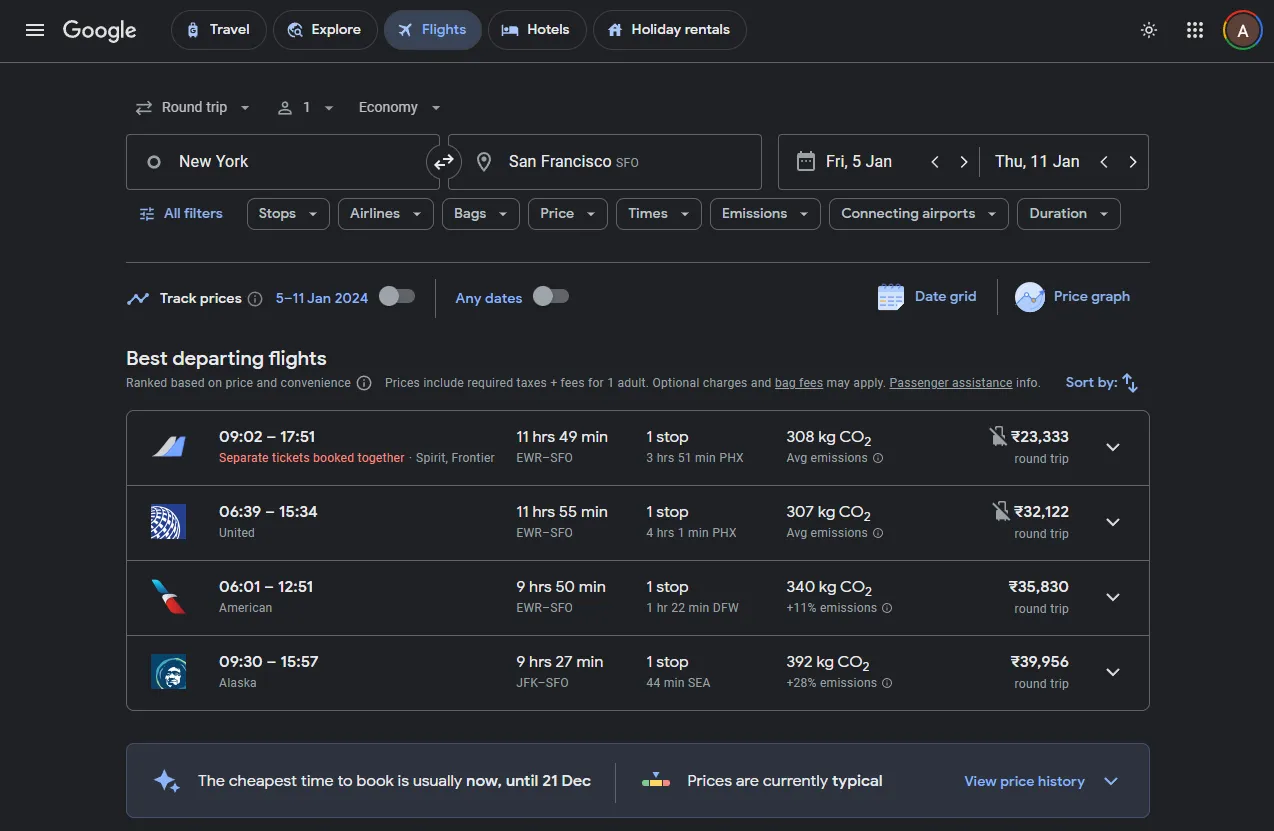Click the Fri, 5 Jan departure date
Screen dimensions: 1274x831
(x=859, y=162)
